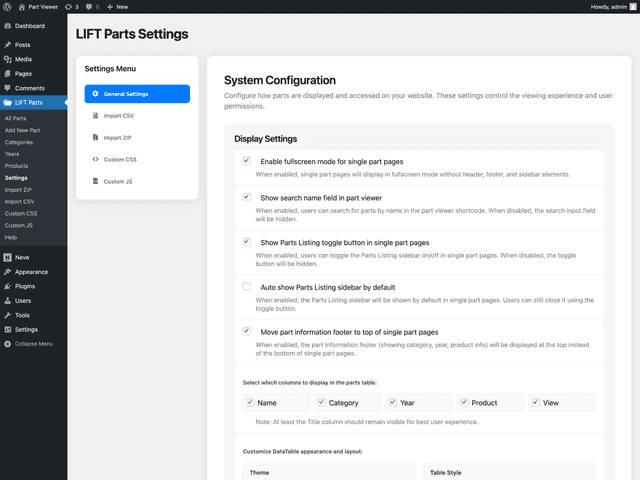
Task: Select General Settings tab in Settings Menu
Action: 137,94
